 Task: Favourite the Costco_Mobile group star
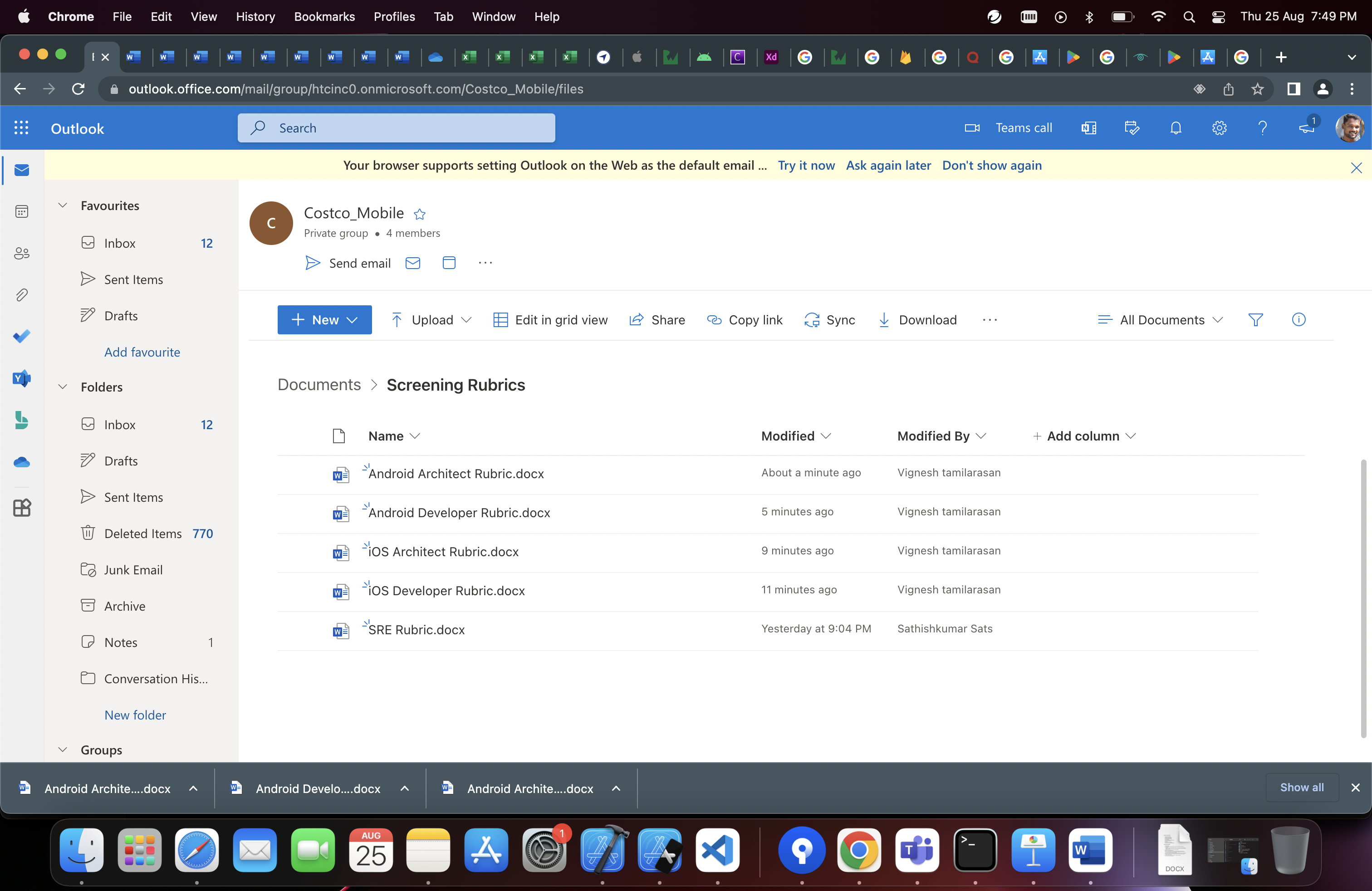pos(420,214)
